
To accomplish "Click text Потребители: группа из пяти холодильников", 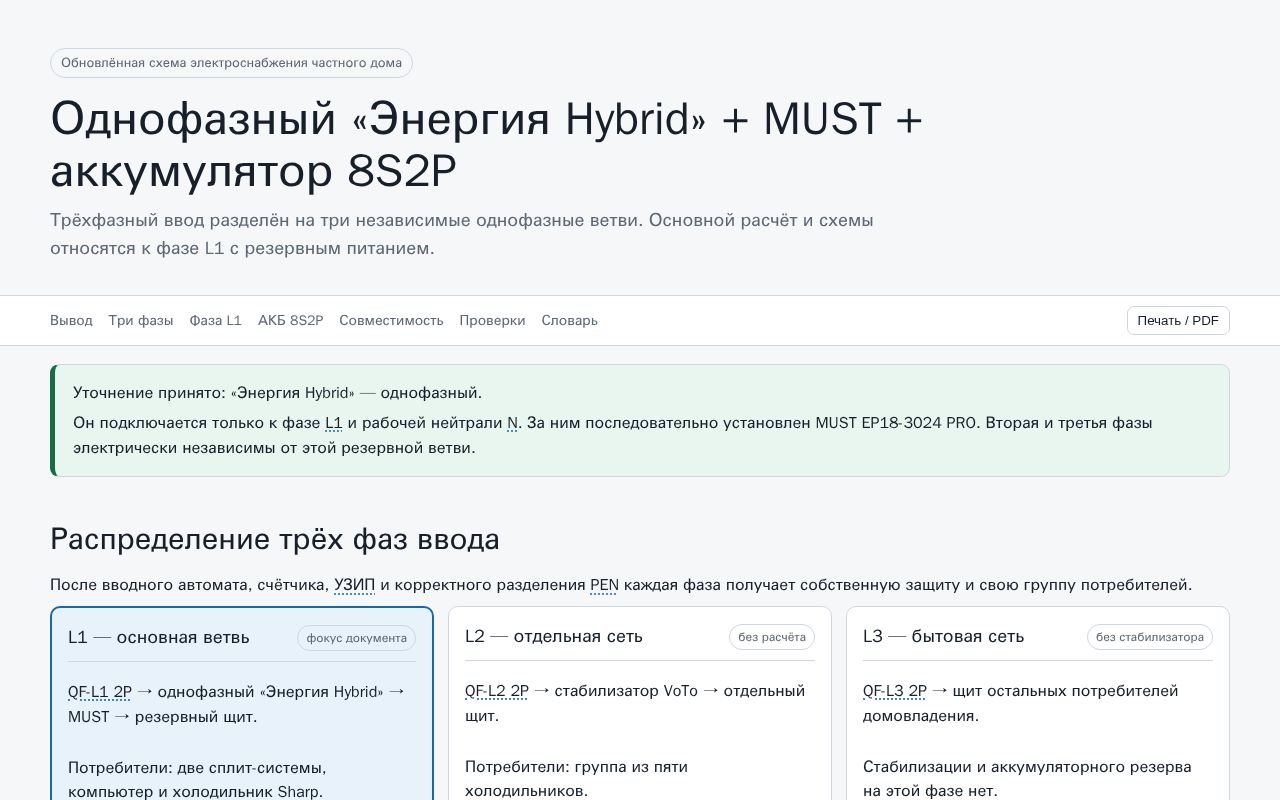I will point(576,779).
